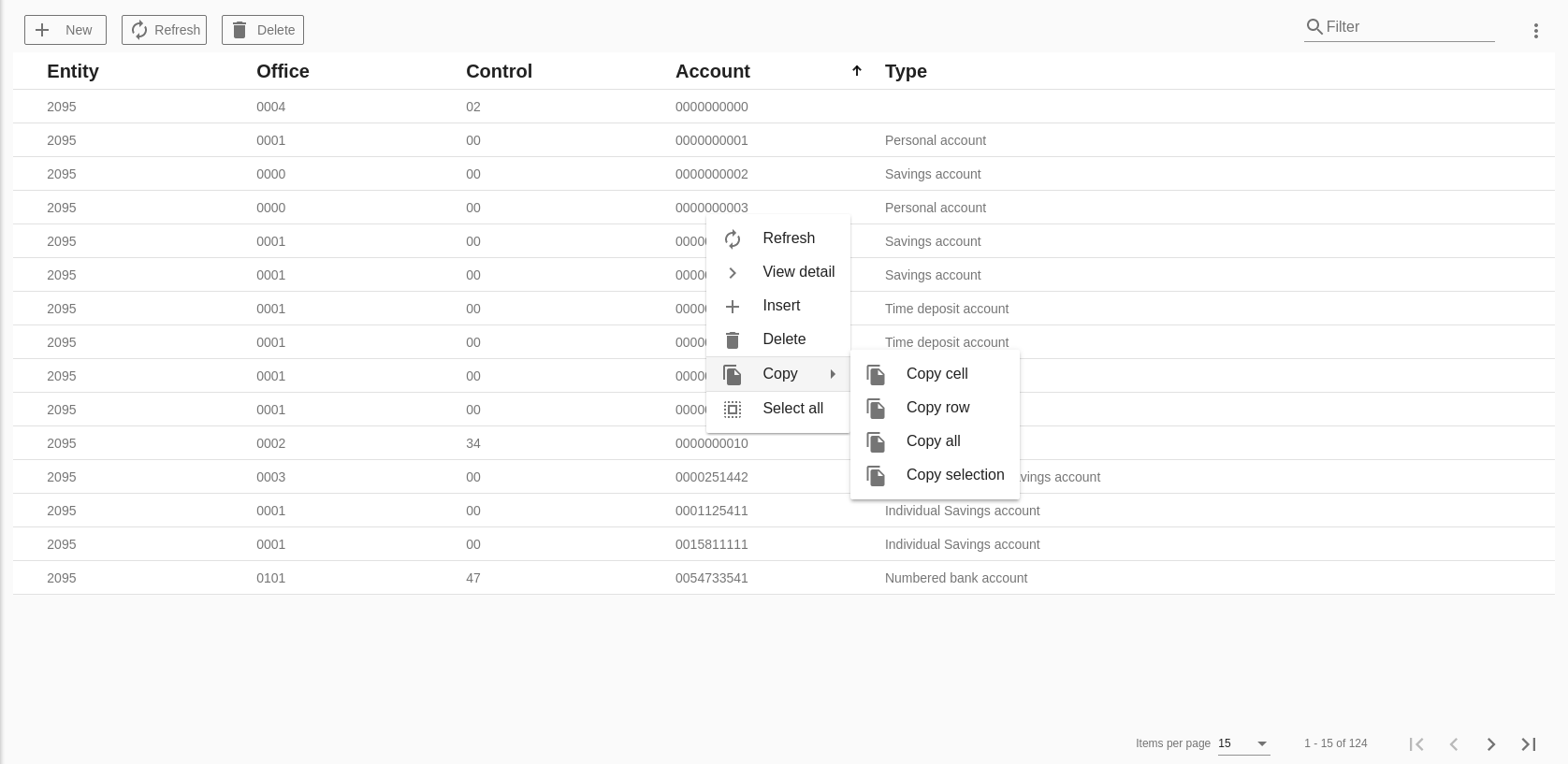Click office cell 0101

coord(271,578)
